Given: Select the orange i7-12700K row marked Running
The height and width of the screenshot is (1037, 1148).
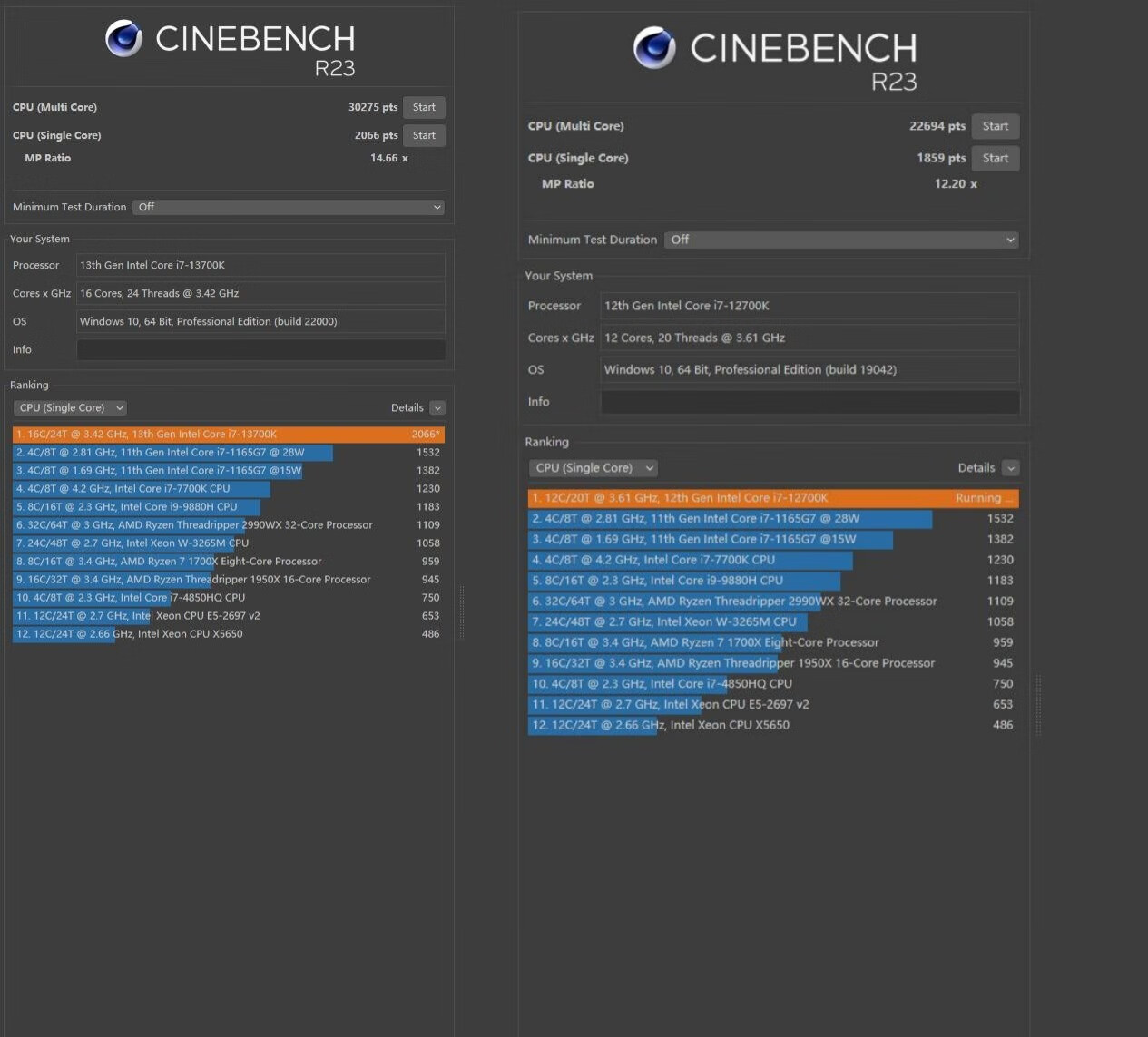Looking at the screenshot, I should pyautogui.click(x=772, y=498).
